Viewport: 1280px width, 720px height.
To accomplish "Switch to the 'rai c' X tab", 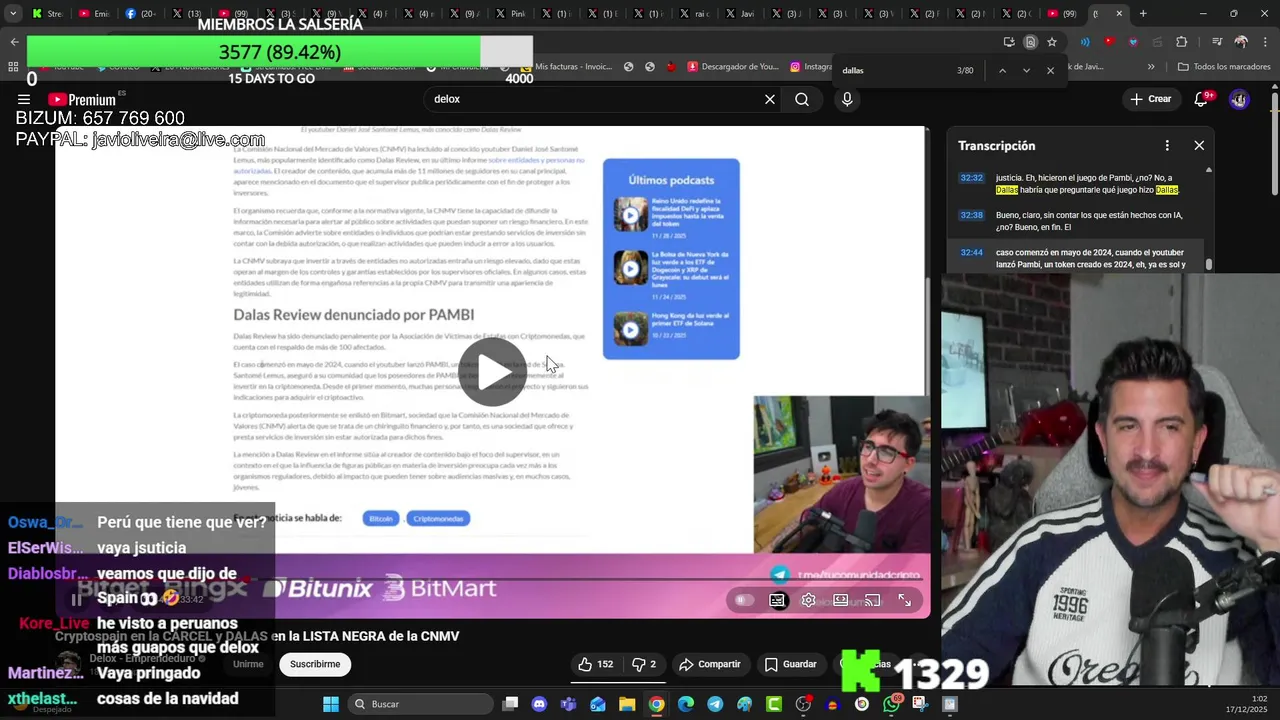I will tap(694, 14).
